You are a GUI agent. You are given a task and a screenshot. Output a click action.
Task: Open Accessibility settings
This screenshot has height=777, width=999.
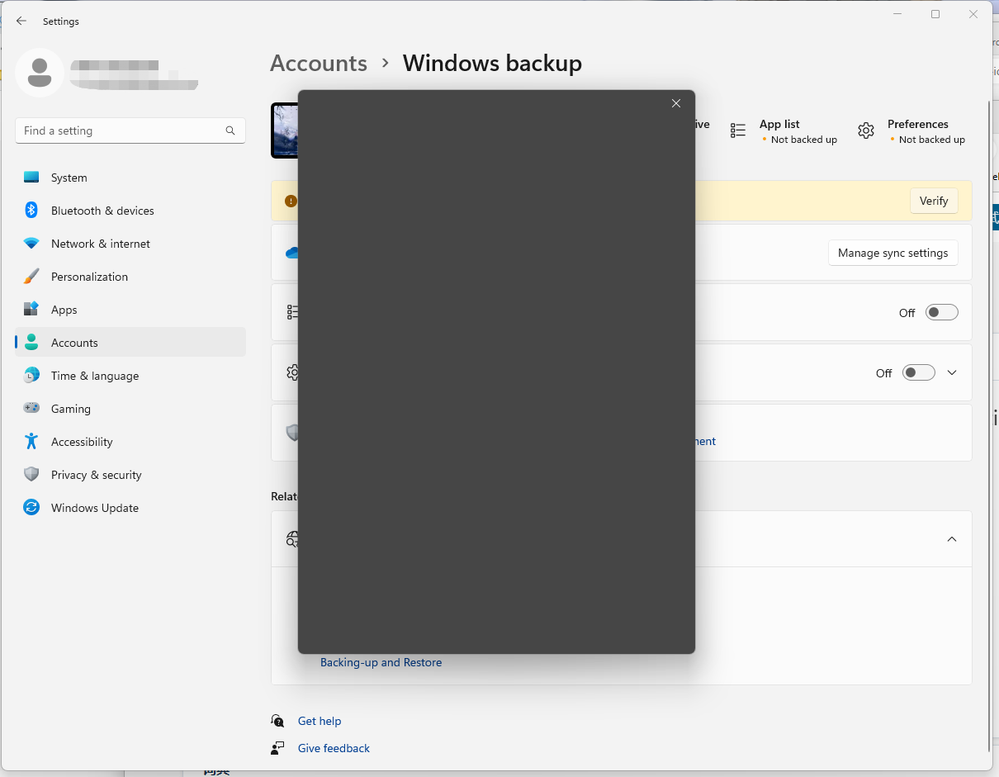[x=130, y=442]
